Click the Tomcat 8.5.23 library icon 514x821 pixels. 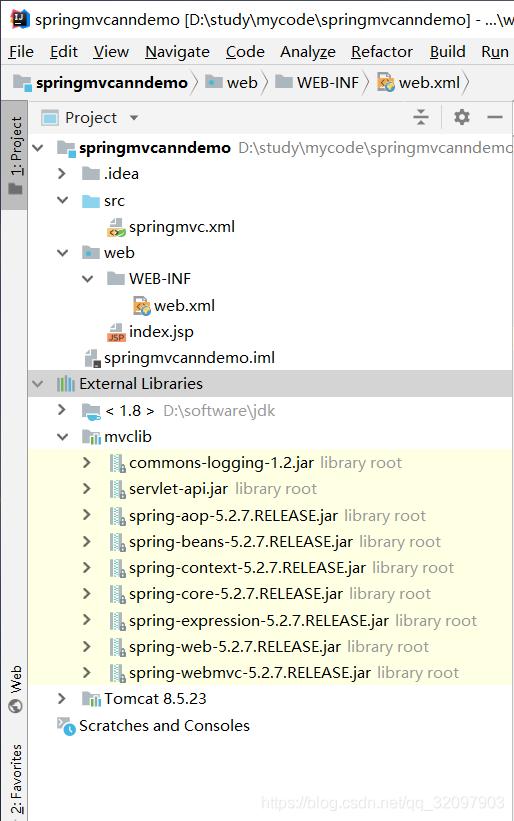[92, 699]
